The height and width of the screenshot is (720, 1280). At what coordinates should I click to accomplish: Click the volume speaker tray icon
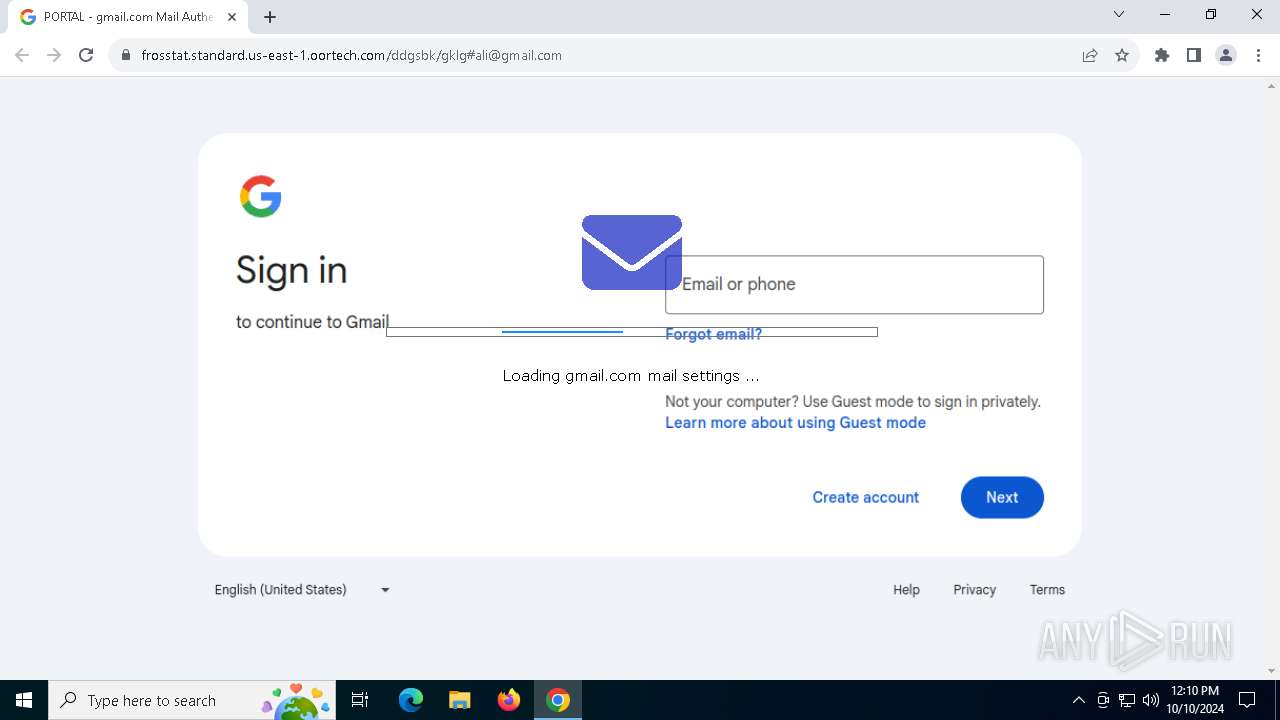coord(1151,700)
